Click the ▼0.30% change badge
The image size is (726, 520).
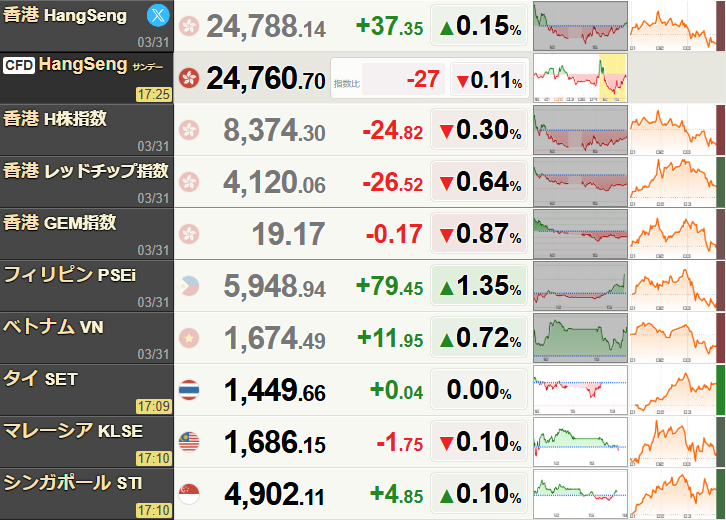tap(479, 129)
